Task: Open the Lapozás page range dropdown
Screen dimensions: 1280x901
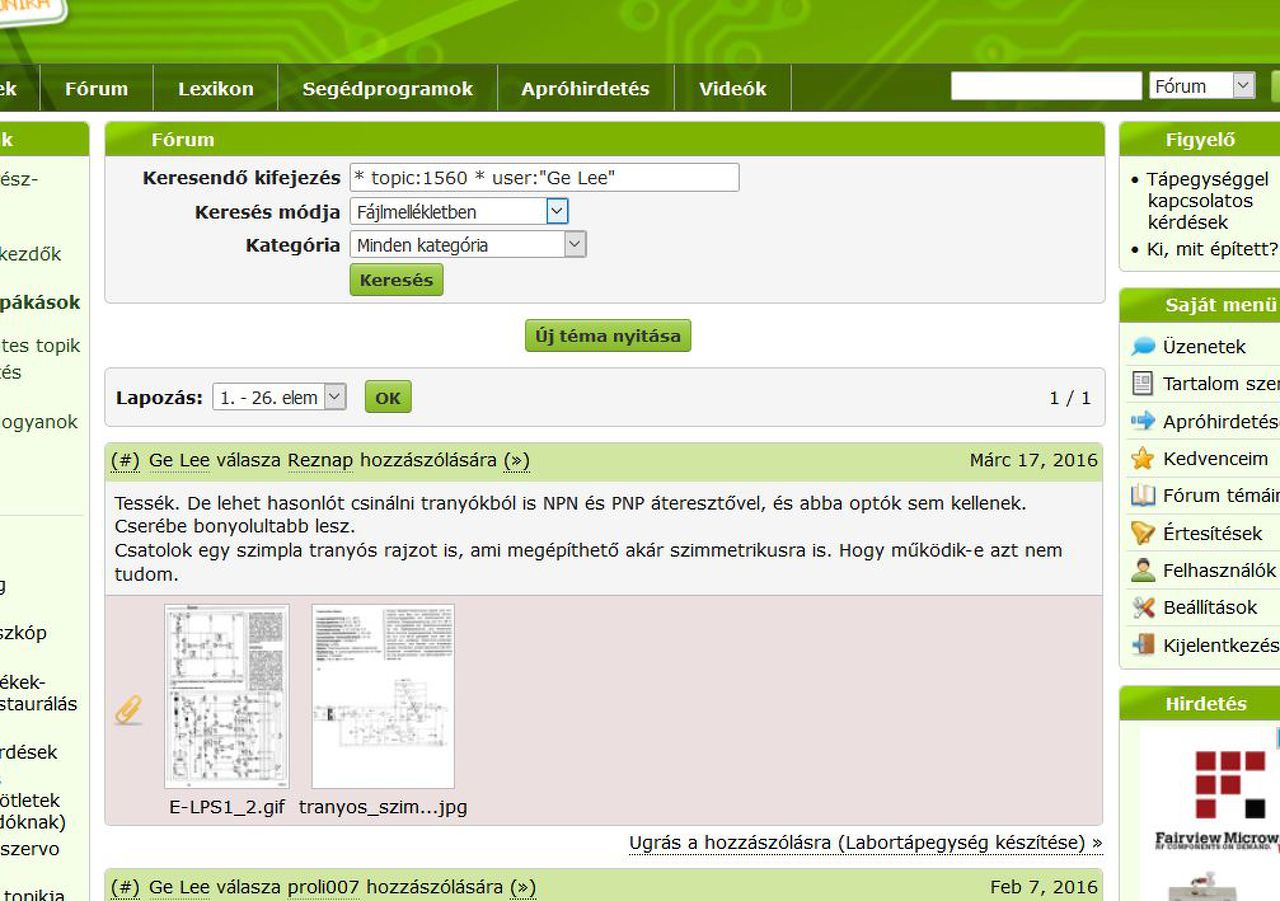Action: pos(279,397)
